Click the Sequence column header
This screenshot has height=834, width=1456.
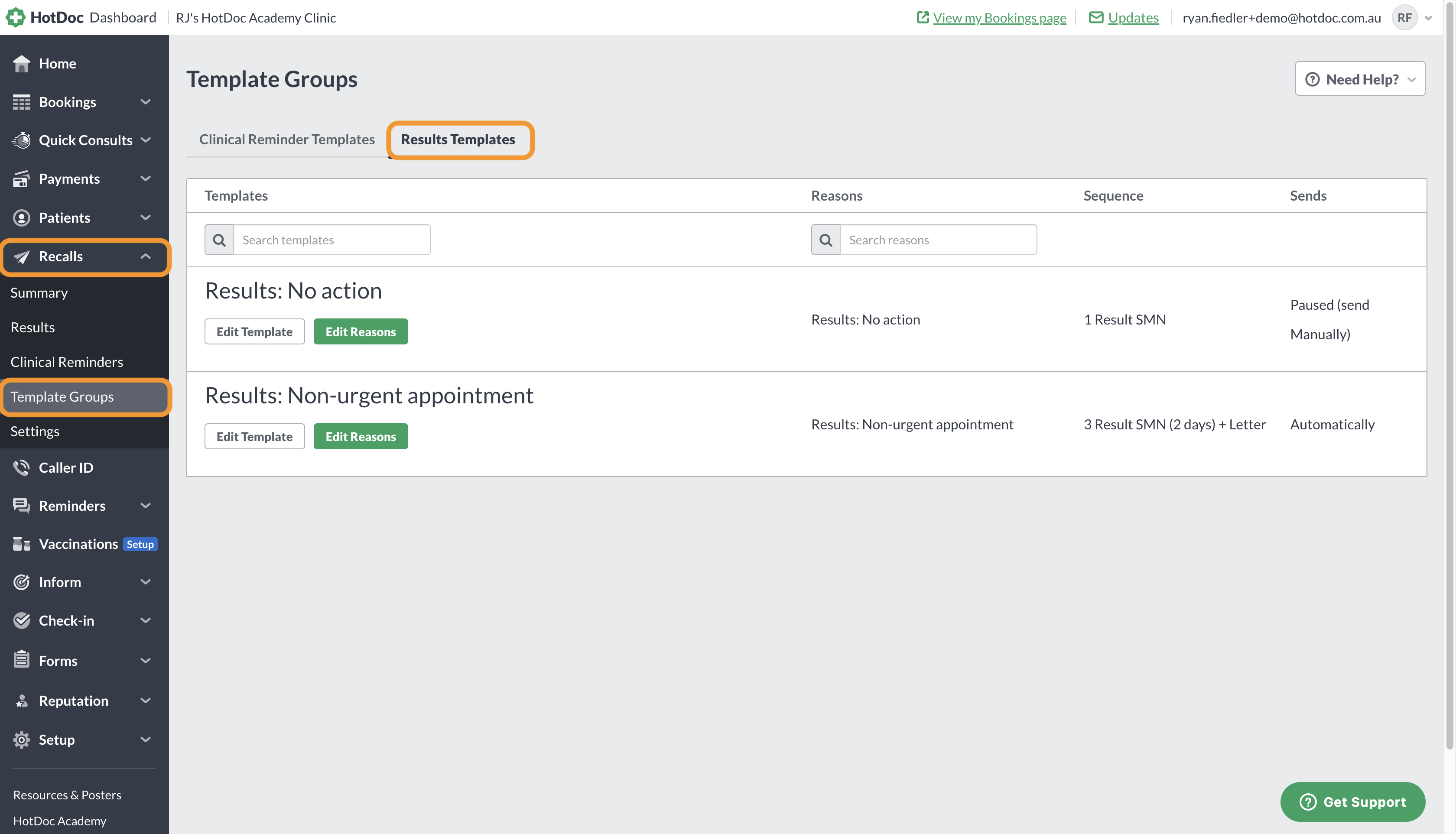[1113, 195]
